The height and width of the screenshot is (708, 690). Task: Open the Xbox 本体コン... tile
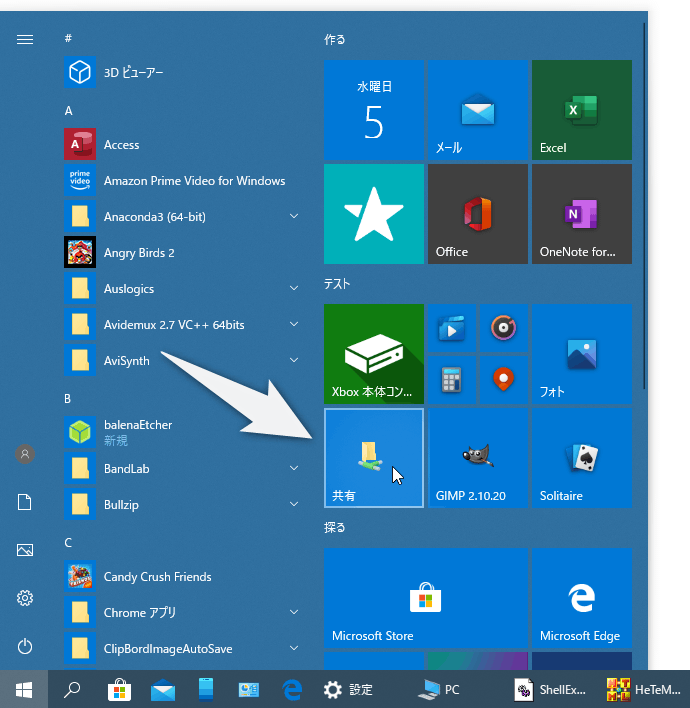[x=374, y=354]
